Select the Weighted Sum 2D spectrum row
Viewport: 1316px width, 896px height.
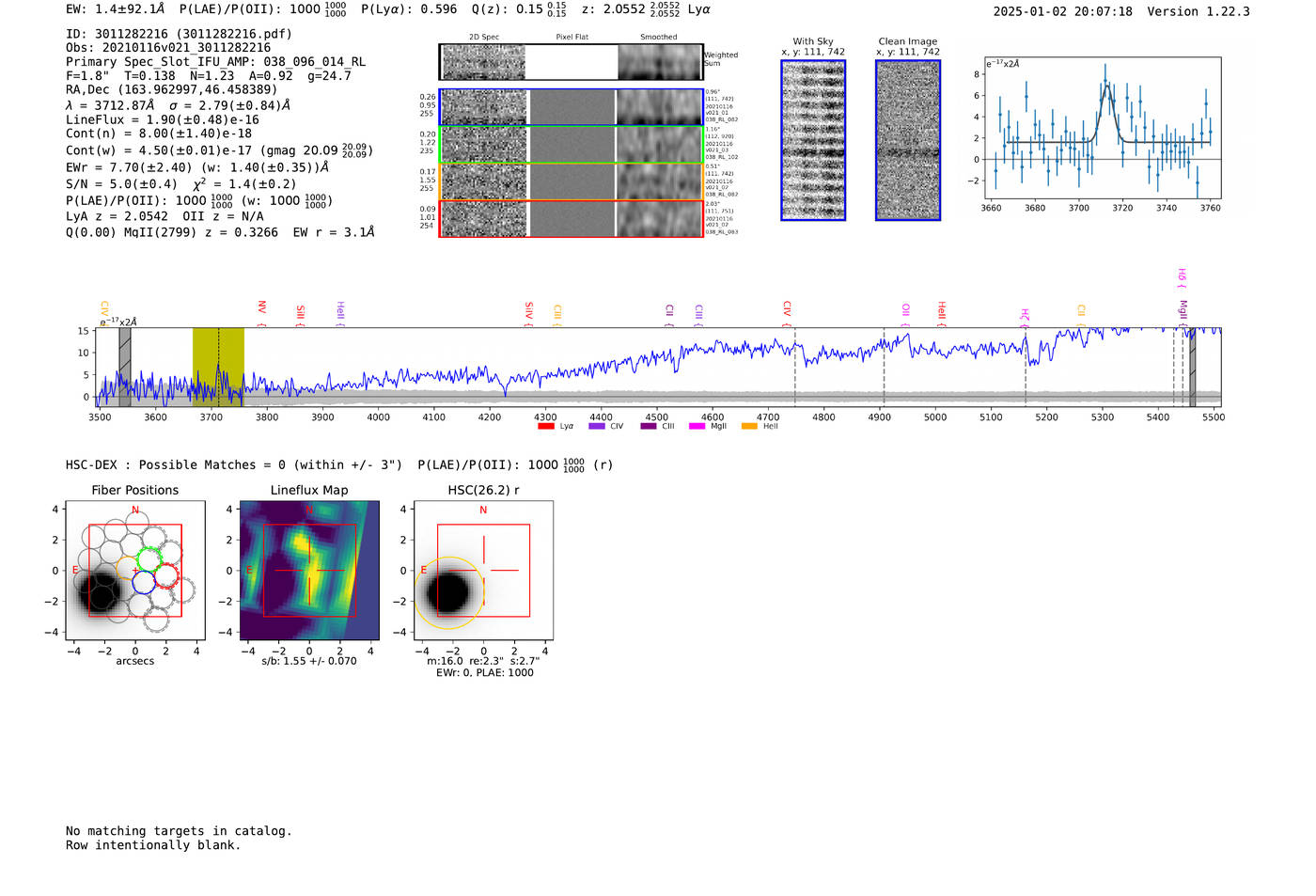[x=571, y=63]
